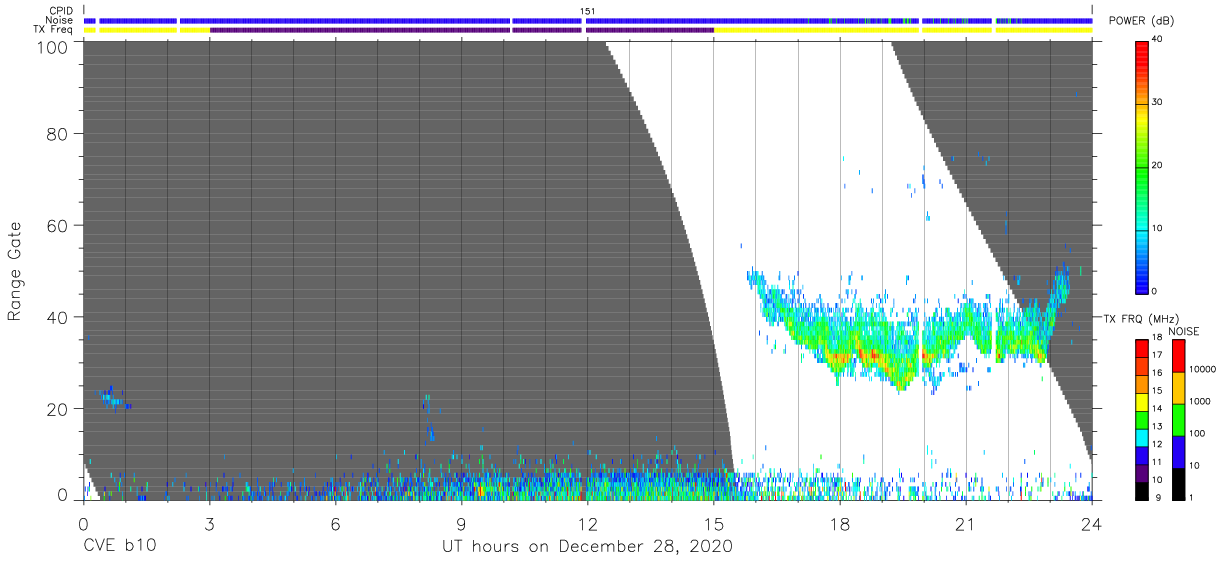This screenshot has height=567, width=1228.
Task: Select the blue 10–100 swatch in the noise legend
Action: [x=1177, y=451]
